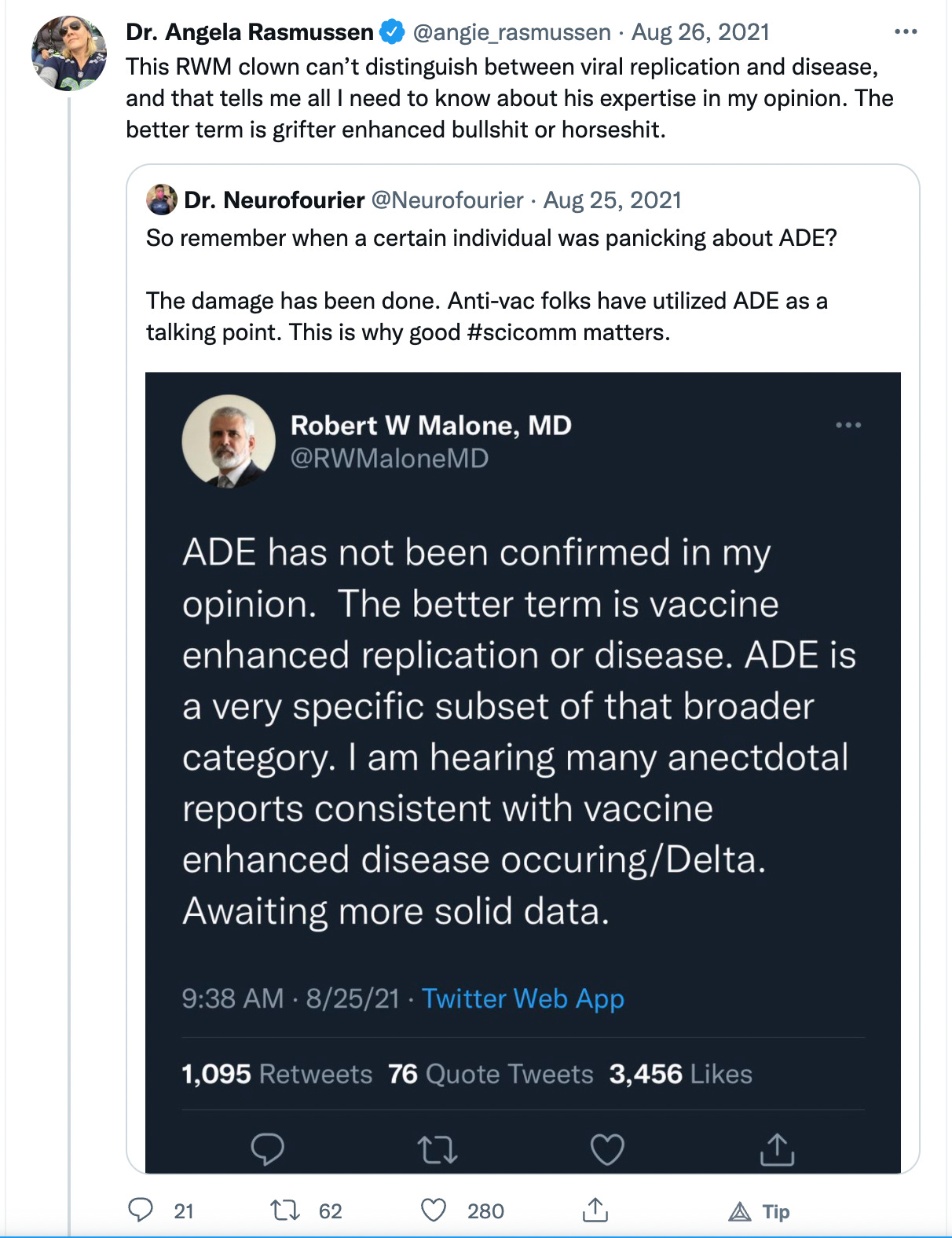
Task: Click the retweet arrows inside Malone's screenshot
Action: (x=437, y=1149)
